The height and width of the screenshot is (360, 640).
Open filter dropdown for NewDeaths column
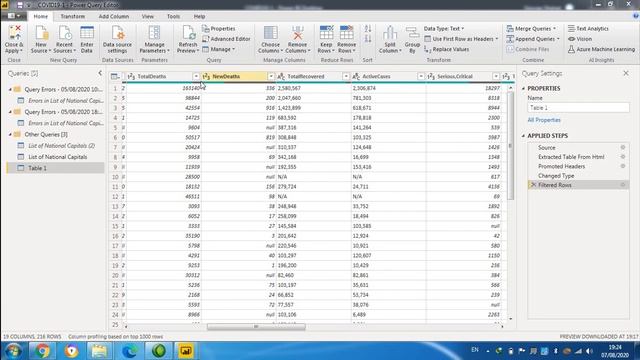coord(271,76)
